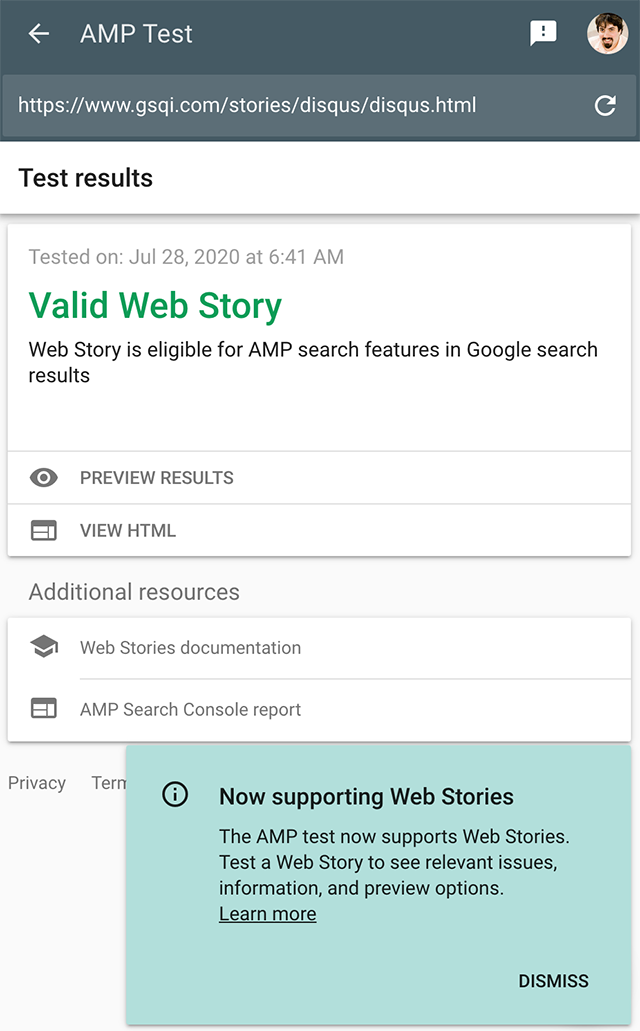Go back using the arrow icon

39,34
